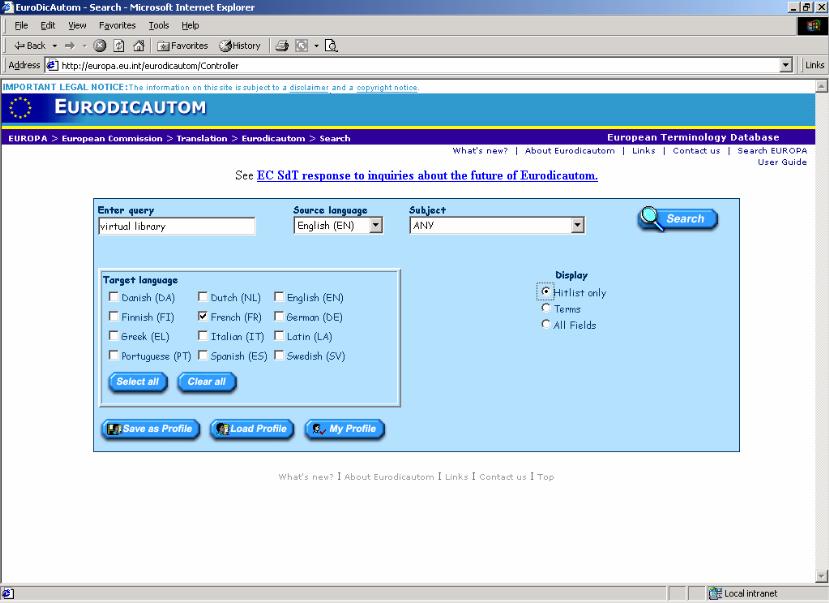Click the European Commission breadcrumb link
The image size is (829, 603).
click(112, 138)
